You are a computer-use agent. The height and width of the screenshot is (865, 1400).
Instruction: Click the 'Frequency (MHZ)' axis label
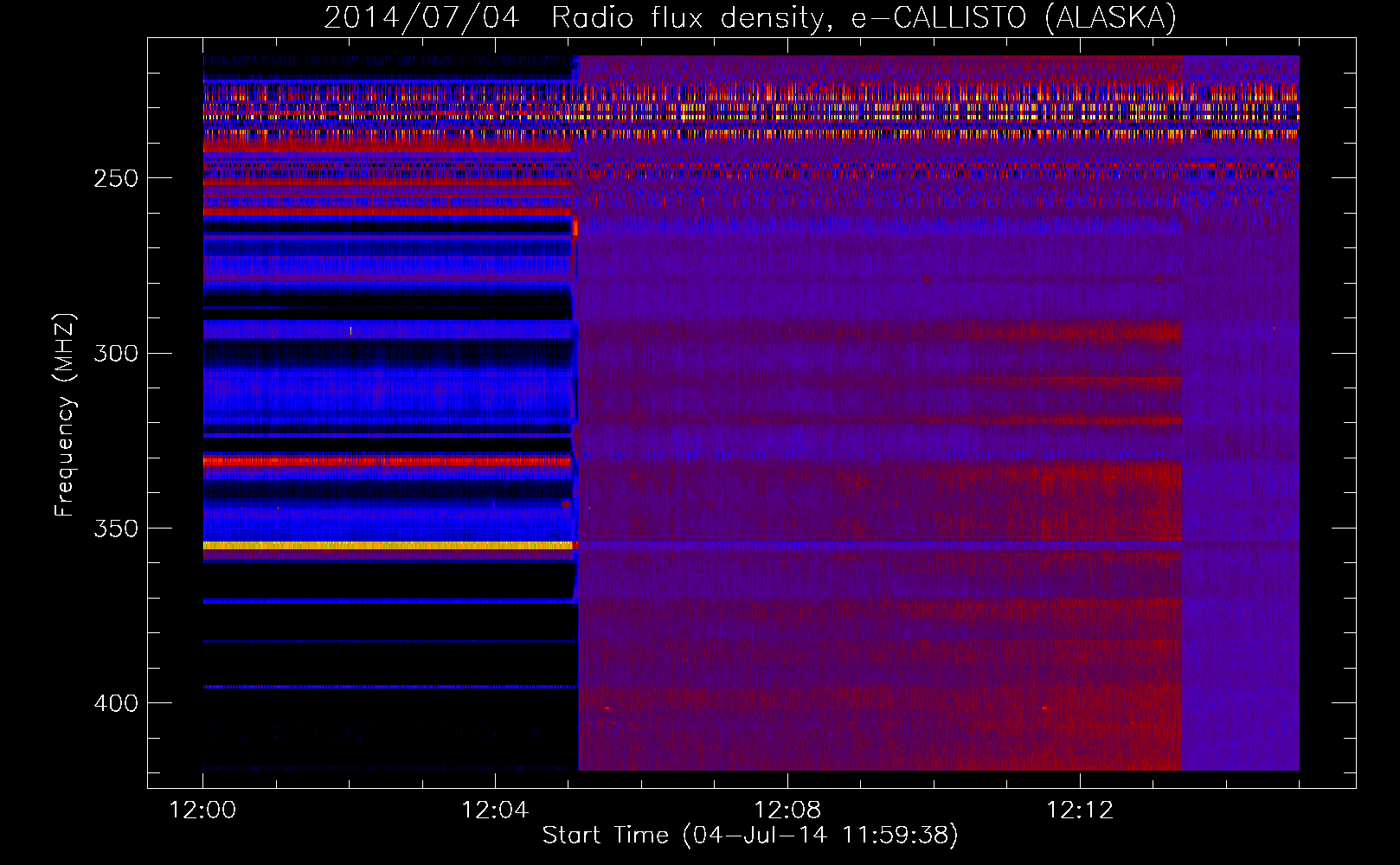click(x=65, y=415)
